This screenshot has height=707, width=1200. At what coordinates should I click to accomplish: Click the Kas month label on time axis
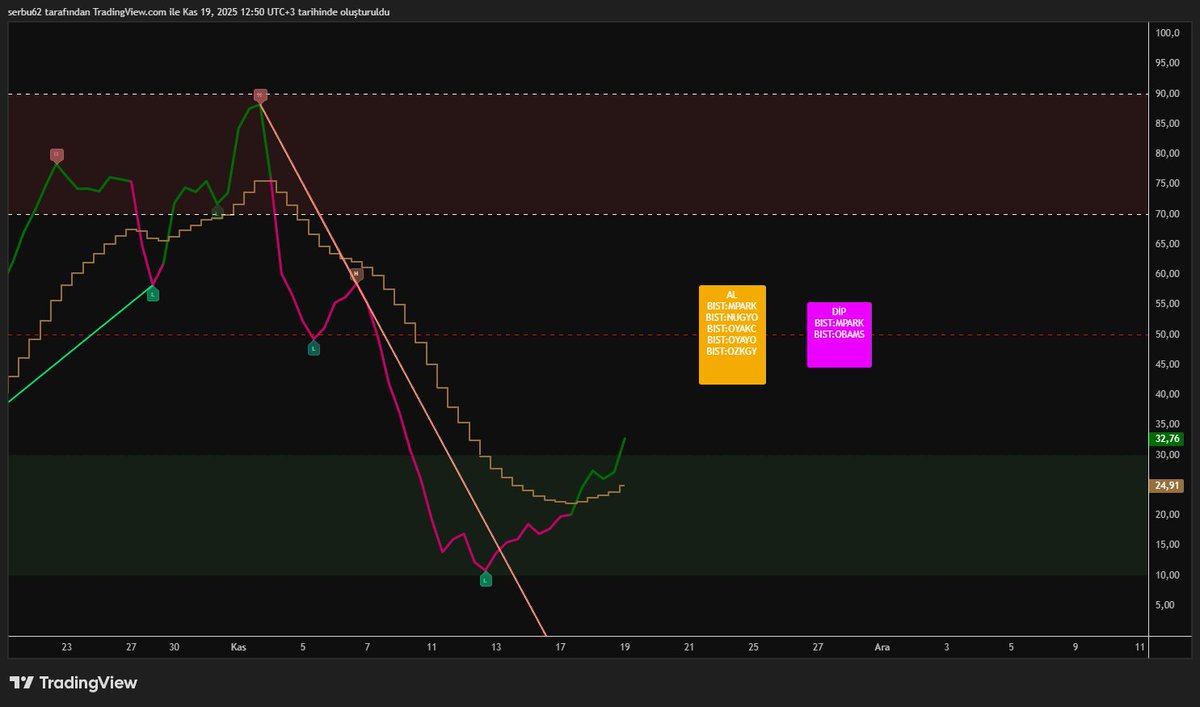click(238, 647)
